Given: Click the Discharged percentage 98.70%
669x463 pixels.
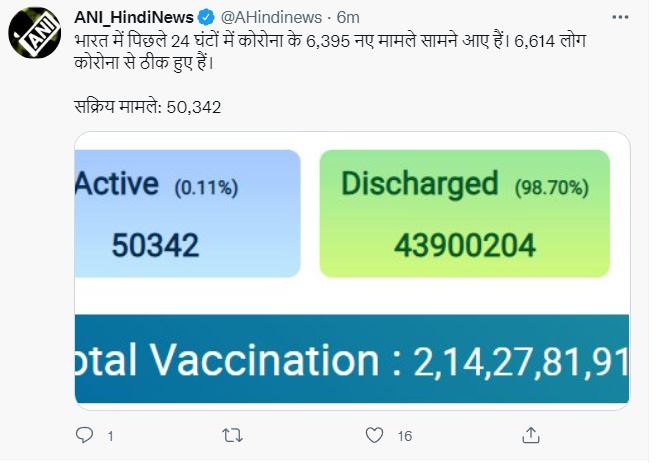Looking at the screenshot, I should pos(552,187).
